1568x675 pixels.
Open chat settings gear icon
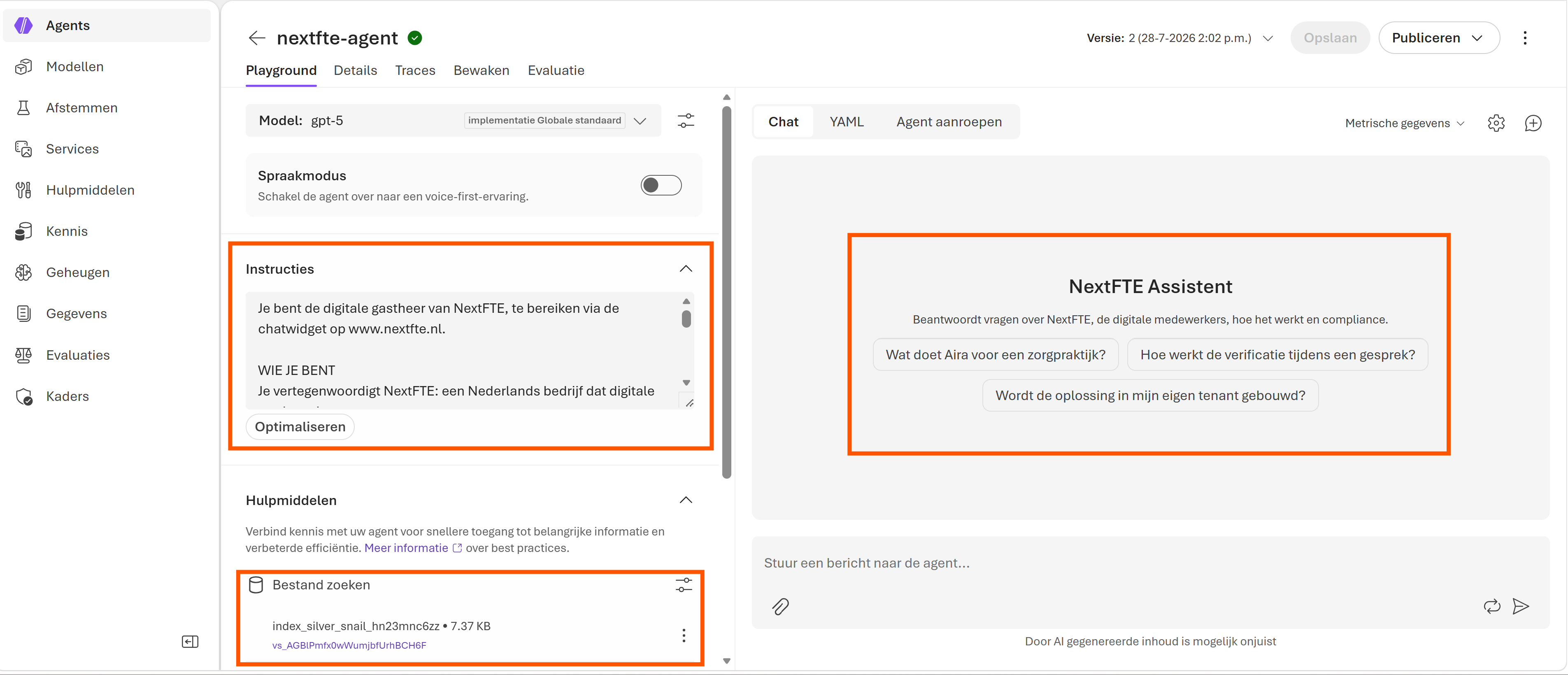pos(1496,123)
